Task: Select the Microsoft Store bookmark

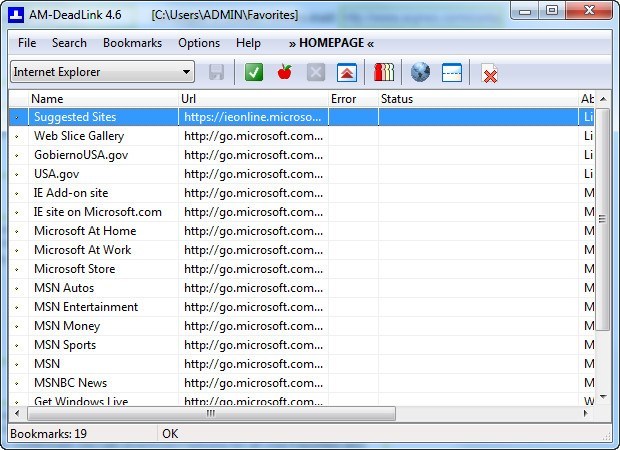Action: click(75, 269)
